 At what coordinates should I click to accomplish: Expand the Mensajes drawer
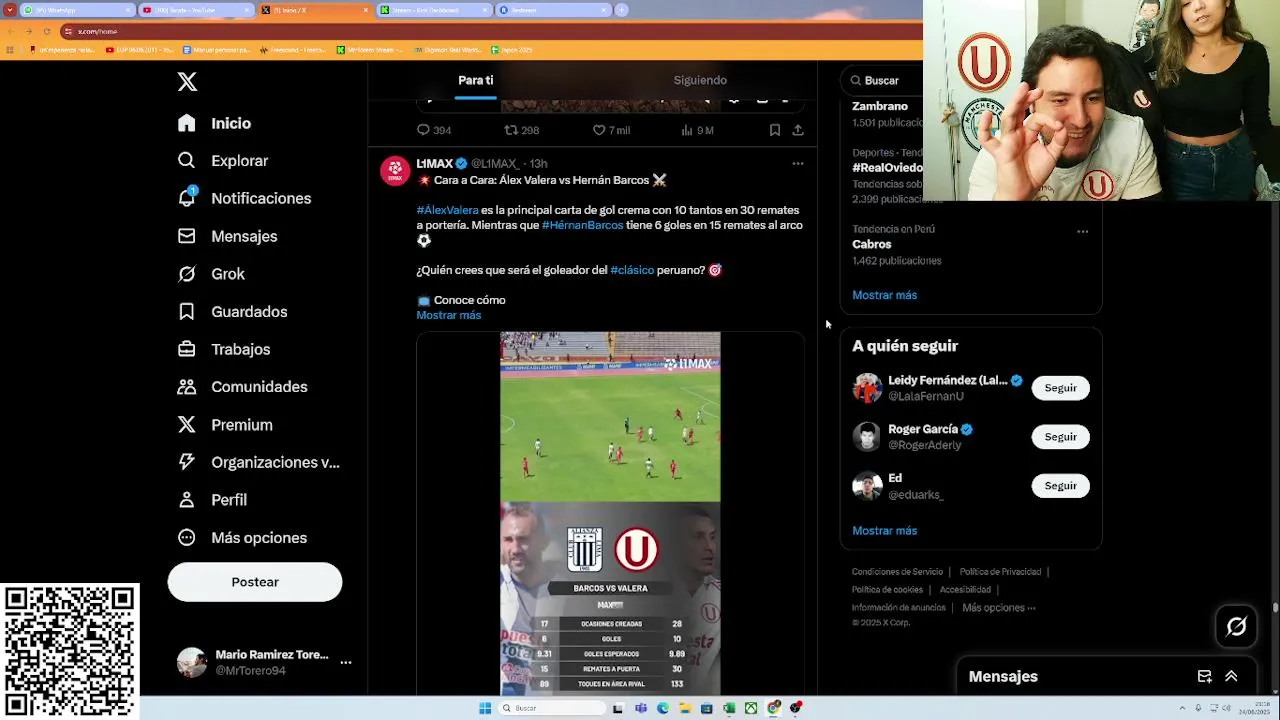(x=1231, y=677)
